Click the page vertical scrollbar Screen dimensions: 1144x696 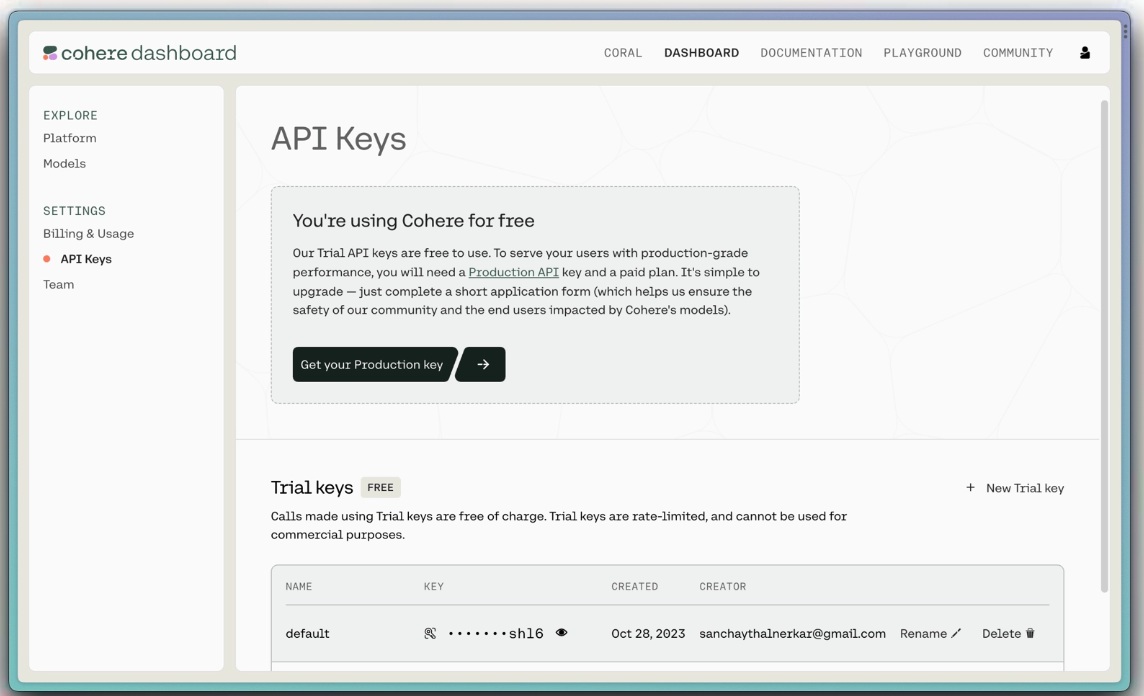pos(1104,347)
